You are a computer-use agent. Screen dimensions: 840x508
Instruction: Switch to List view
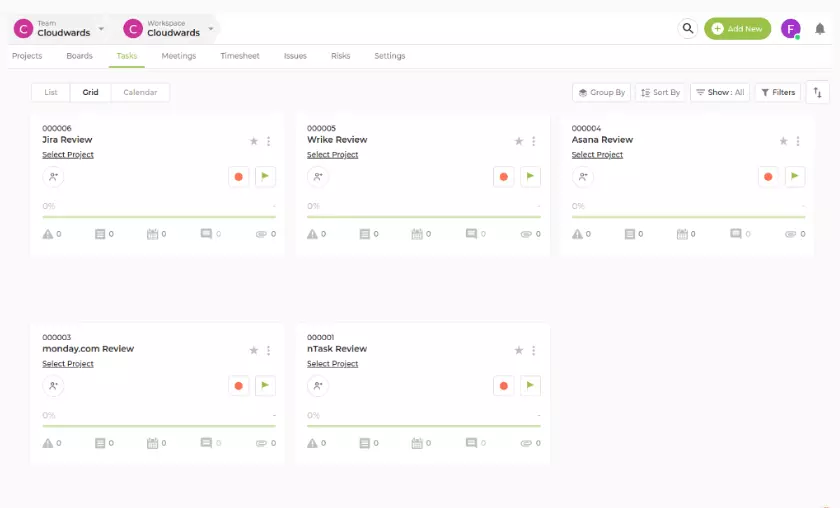tap(51, 92)
